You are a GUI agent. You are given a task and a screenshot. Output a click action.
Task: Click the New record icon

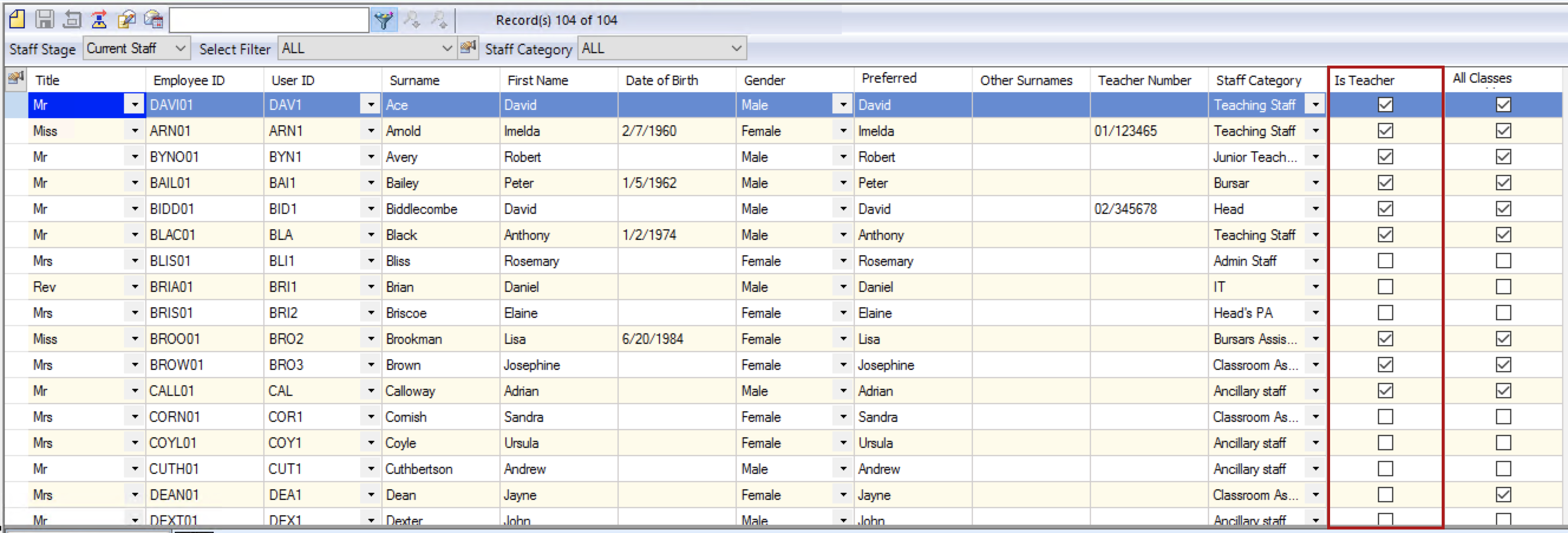tap(17, 19)
